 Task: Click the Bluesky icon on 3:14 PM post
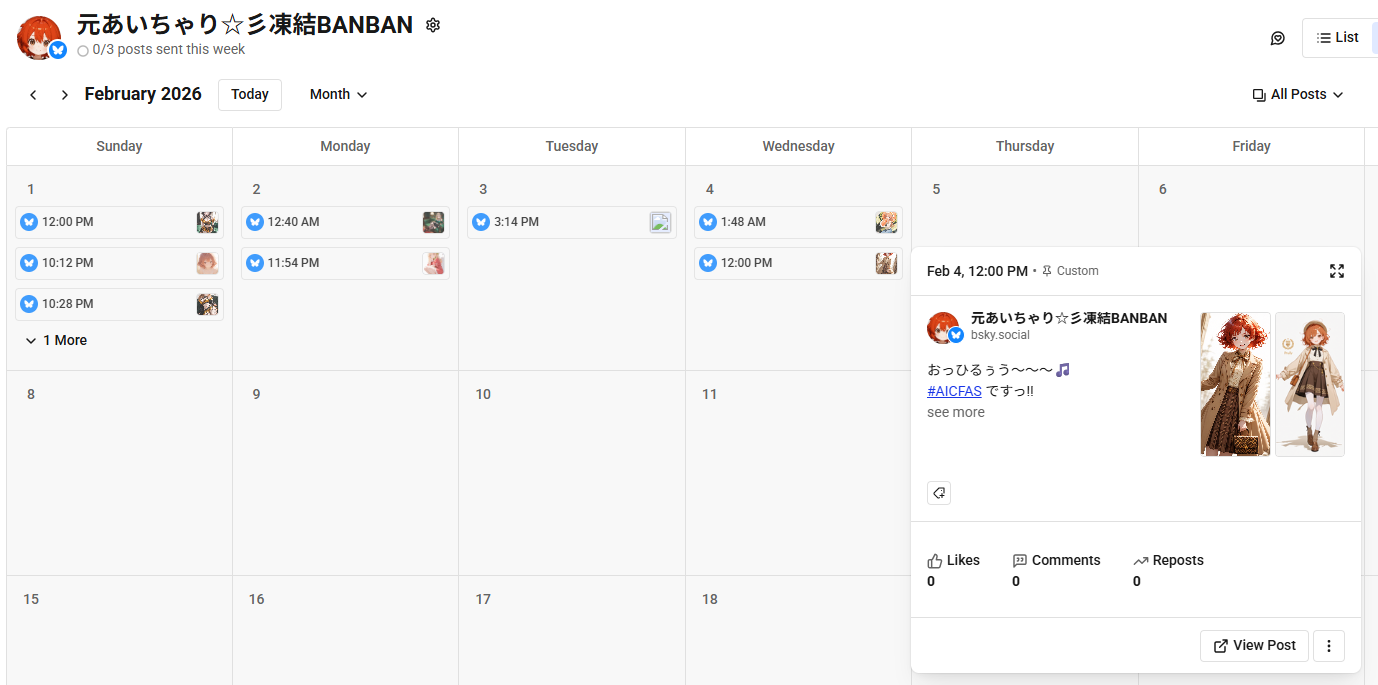click(481, 222)
